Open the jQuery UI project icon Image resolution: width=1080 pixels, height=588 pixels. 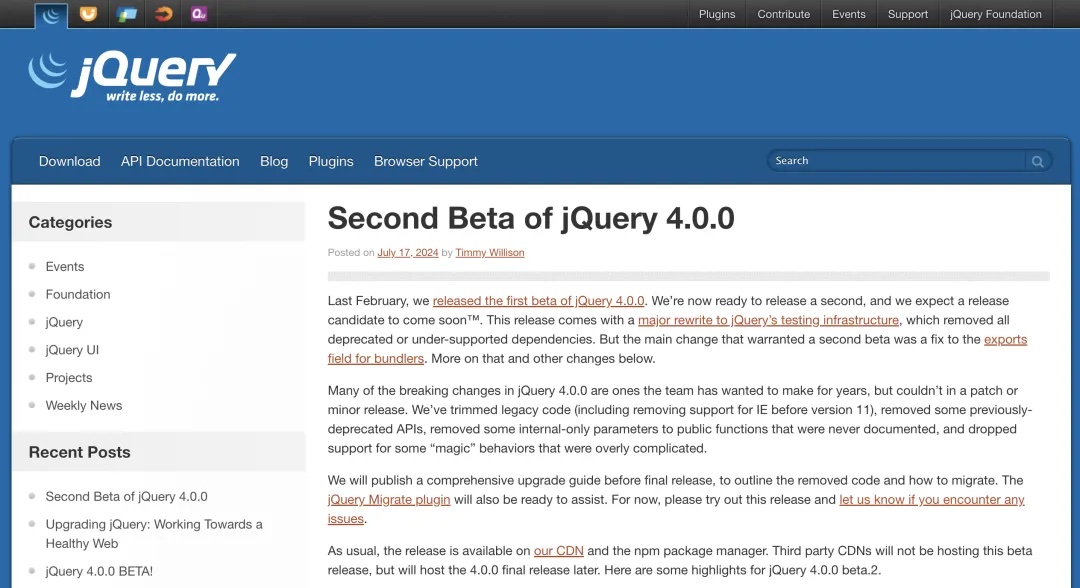[x=89, y=14]
